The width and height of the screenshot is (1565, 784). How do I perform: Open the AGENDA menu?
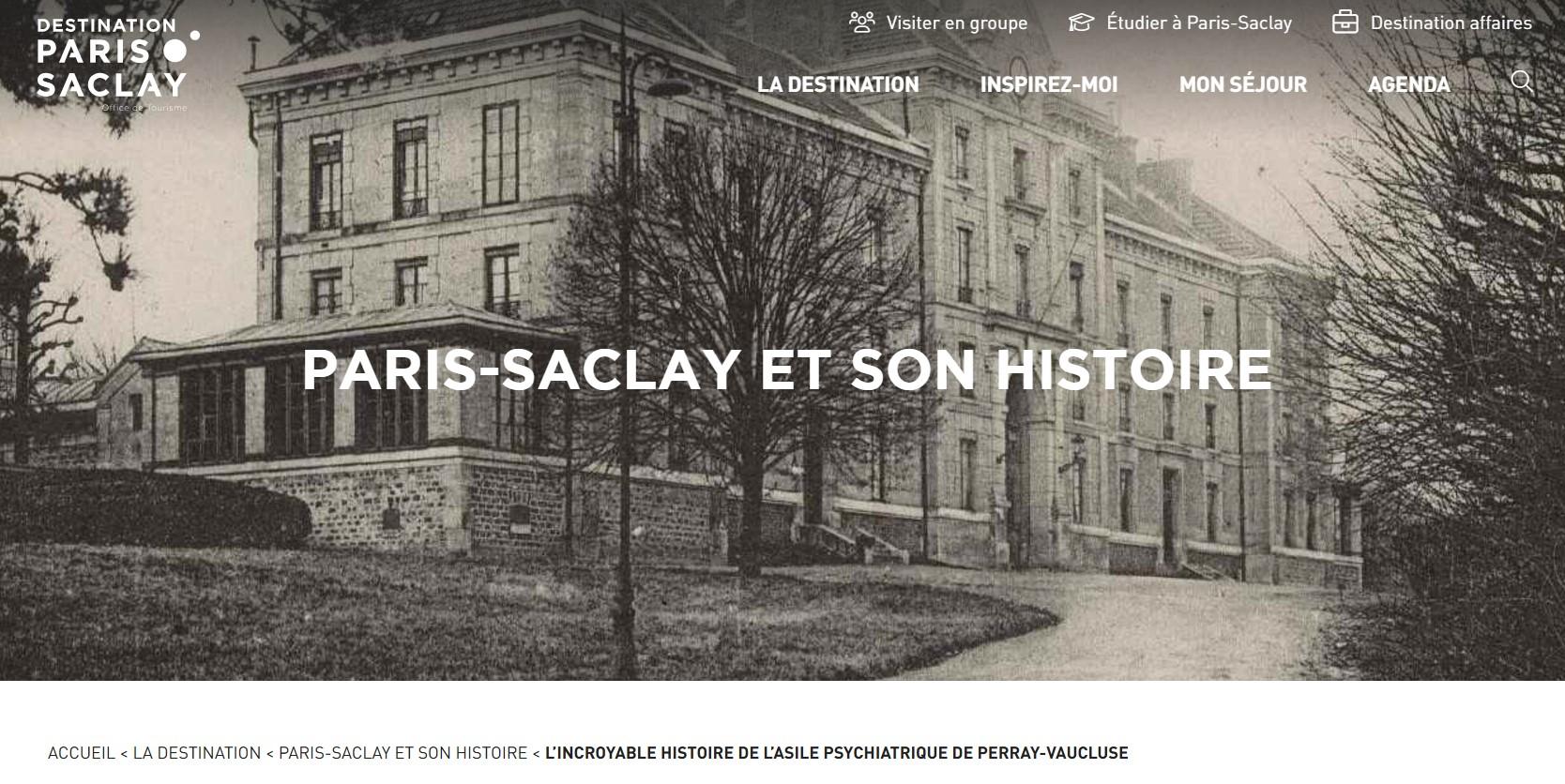[1408, 84]
